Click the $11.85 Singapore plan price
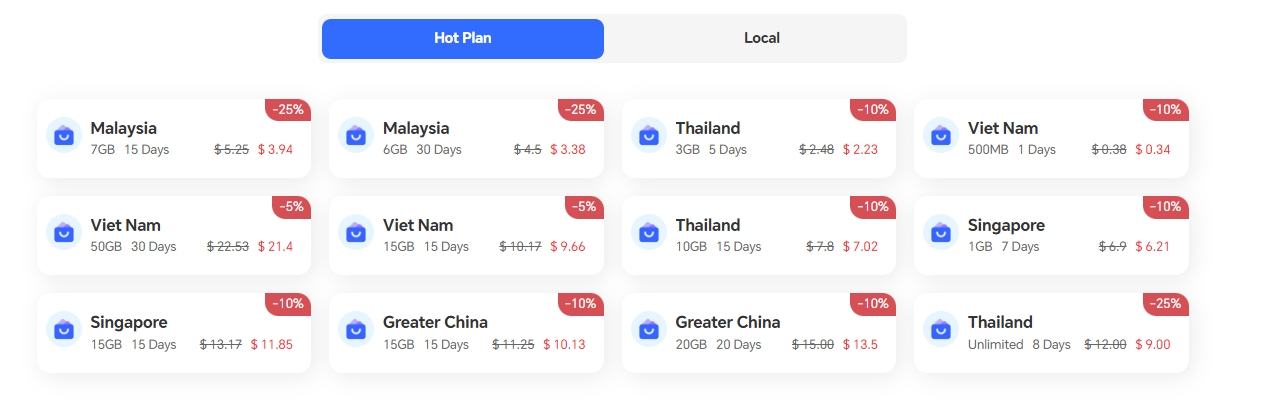The width and height of the screenshot is (1262, 403). click(271, 345)
